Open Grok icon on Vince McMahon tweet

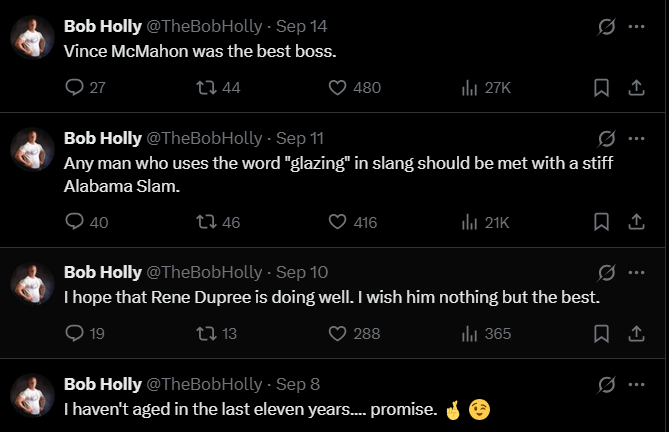(606, 27)
